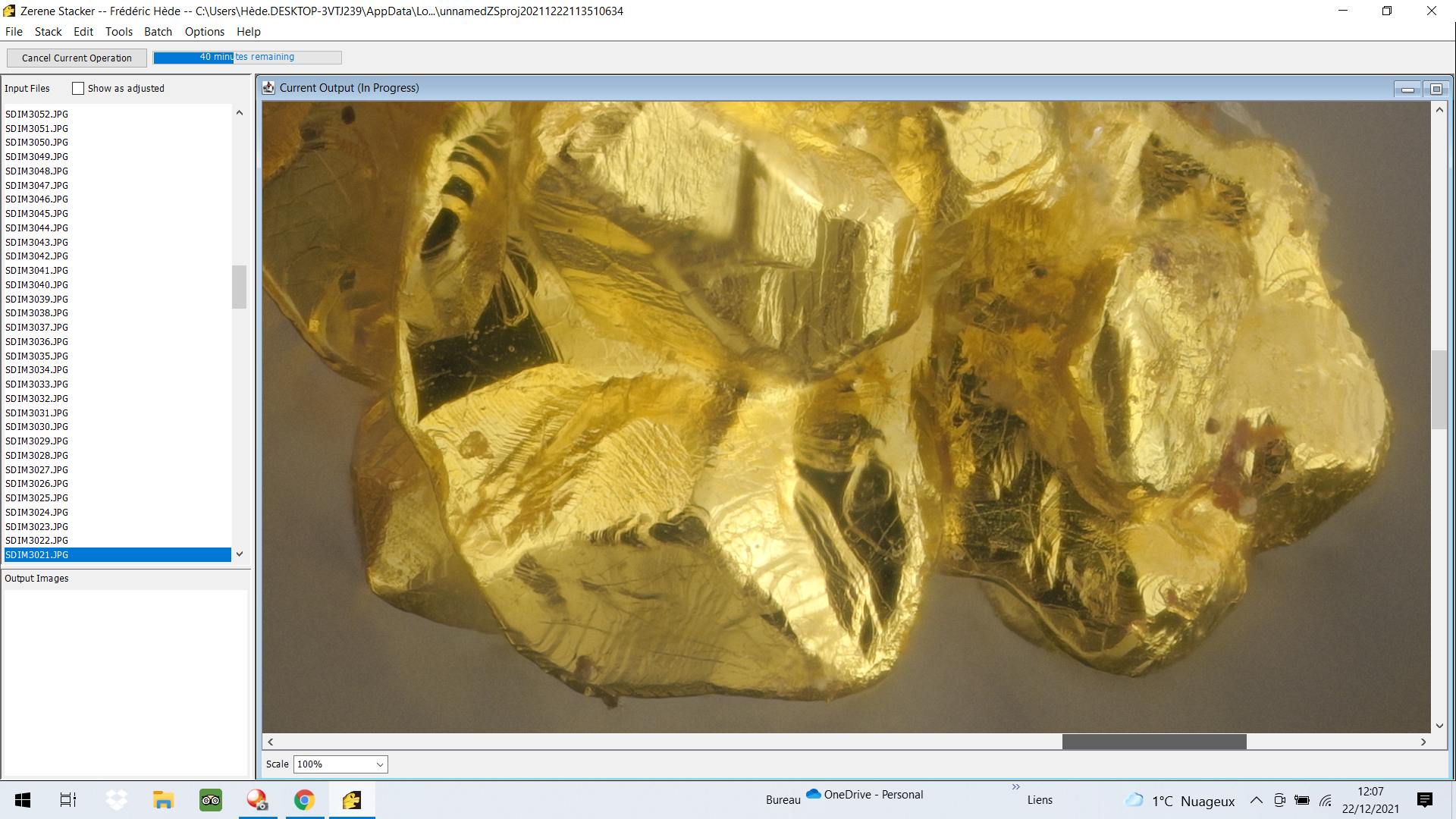
Task: Click the 40 minutes remaining progress bar
Action: 247,58
